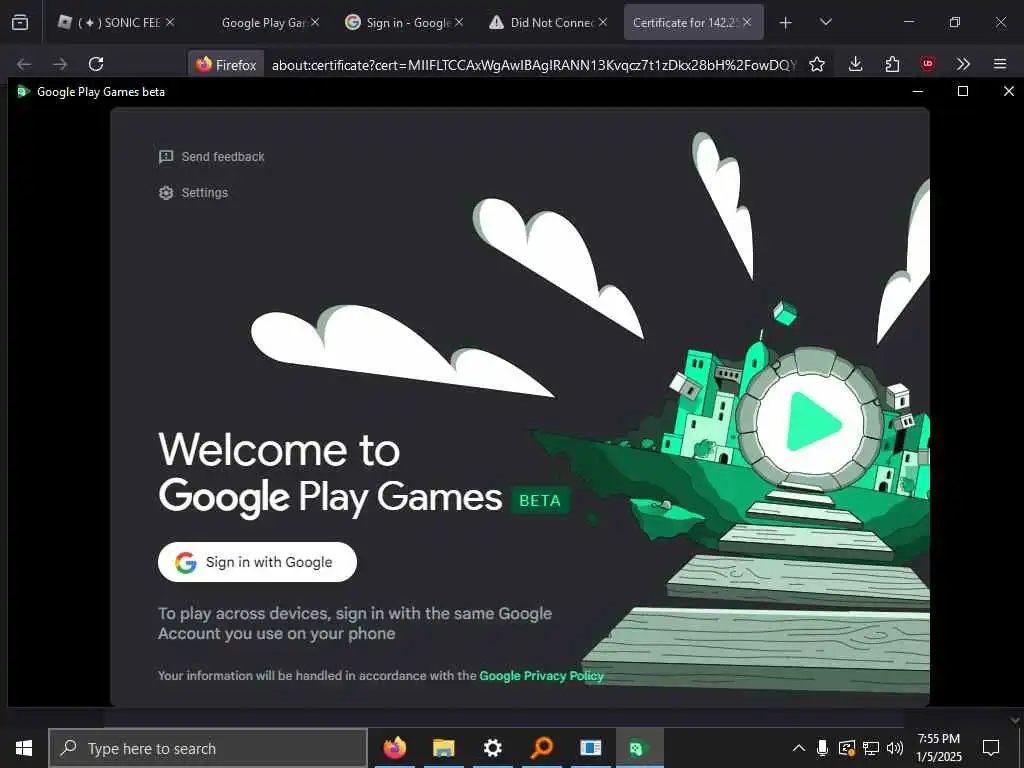Click the Send feedback icon
This screenshot has width=1024, height=768.
(x=166, y=156)
